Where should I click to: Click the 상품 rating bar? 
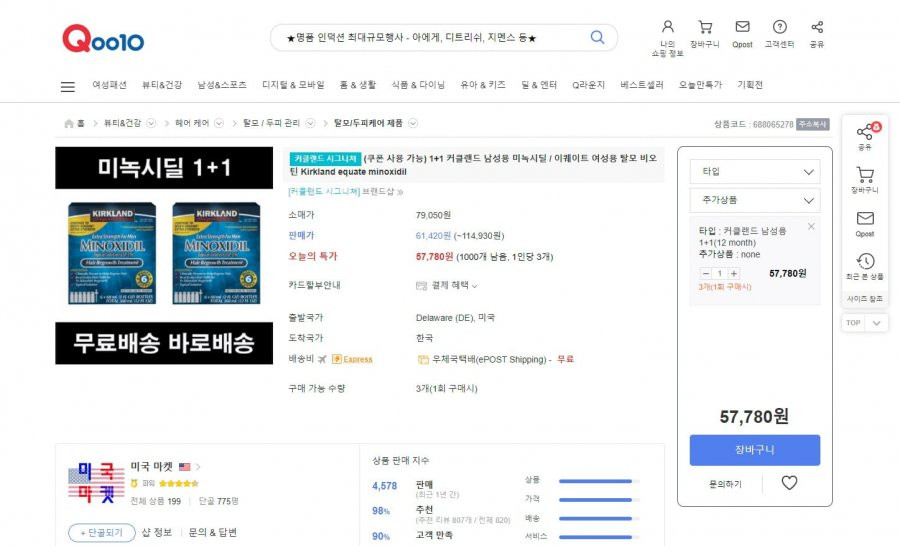pyautogui.click(x=599, y=481)
